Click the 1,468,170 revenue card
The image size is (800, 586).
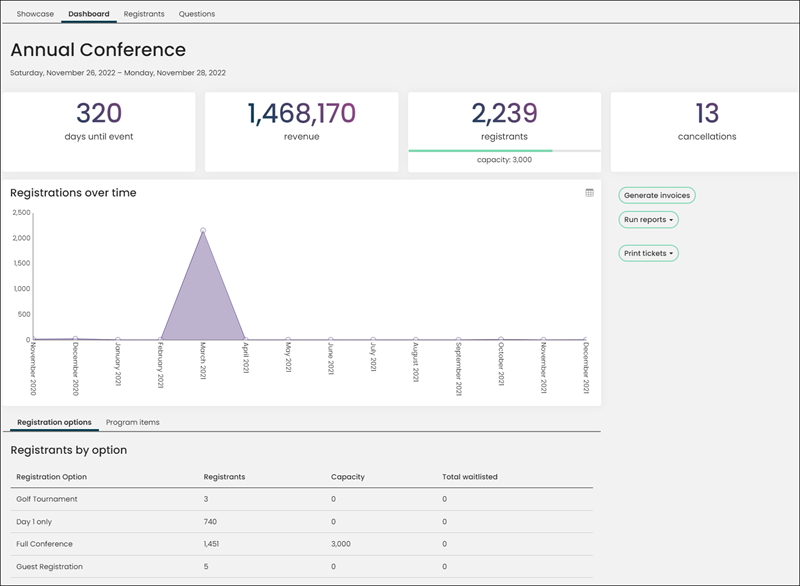pos(302,132)
